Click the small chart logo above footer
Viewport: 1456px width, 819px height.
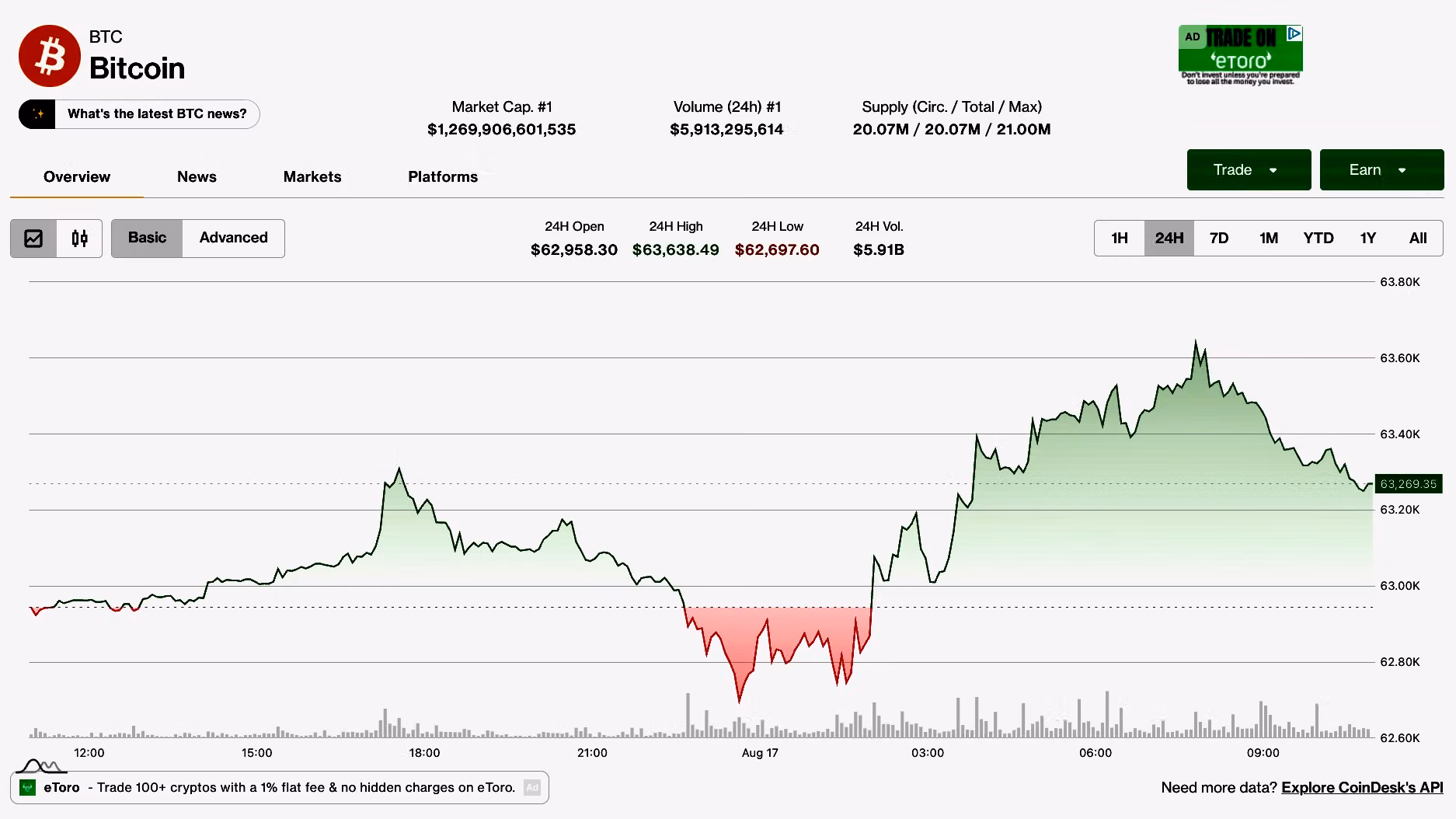[41, 766]
